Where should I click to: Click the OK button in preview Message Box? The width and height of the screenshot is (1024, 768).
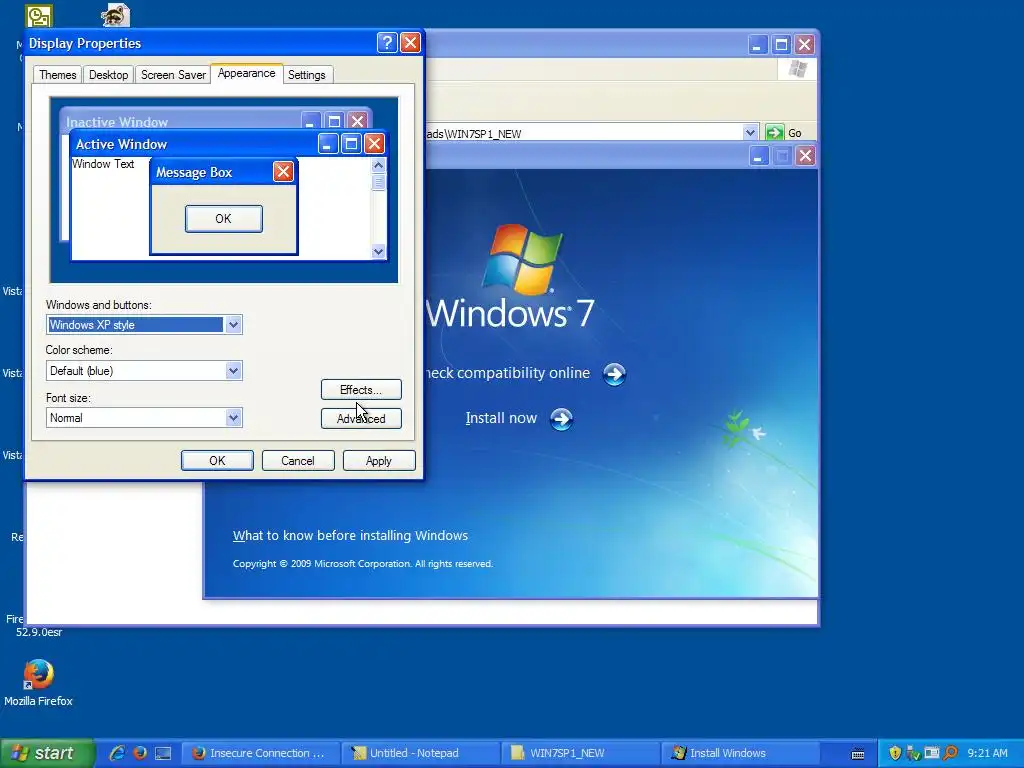[x=223, y=219]
